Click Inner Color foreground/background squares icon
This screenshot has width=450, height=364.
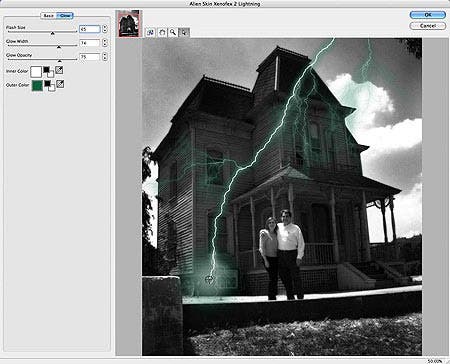(48, 72)
